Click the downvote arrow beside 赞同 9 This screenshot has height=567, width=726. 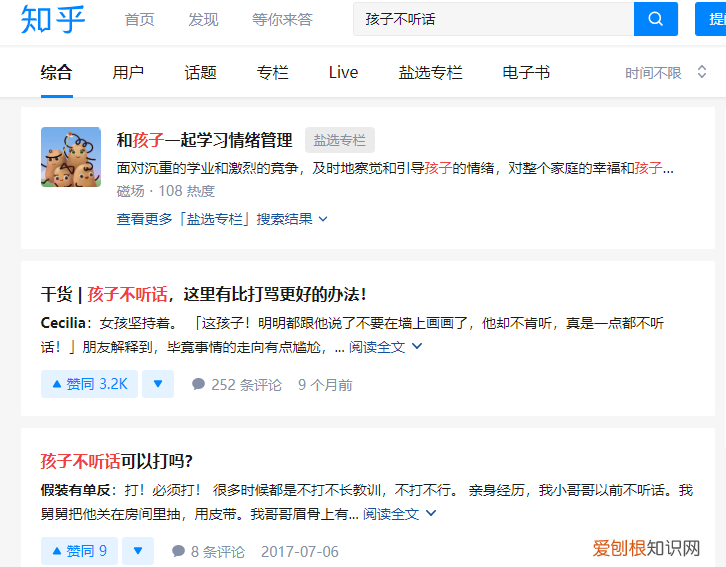click(x=138, y=551)
